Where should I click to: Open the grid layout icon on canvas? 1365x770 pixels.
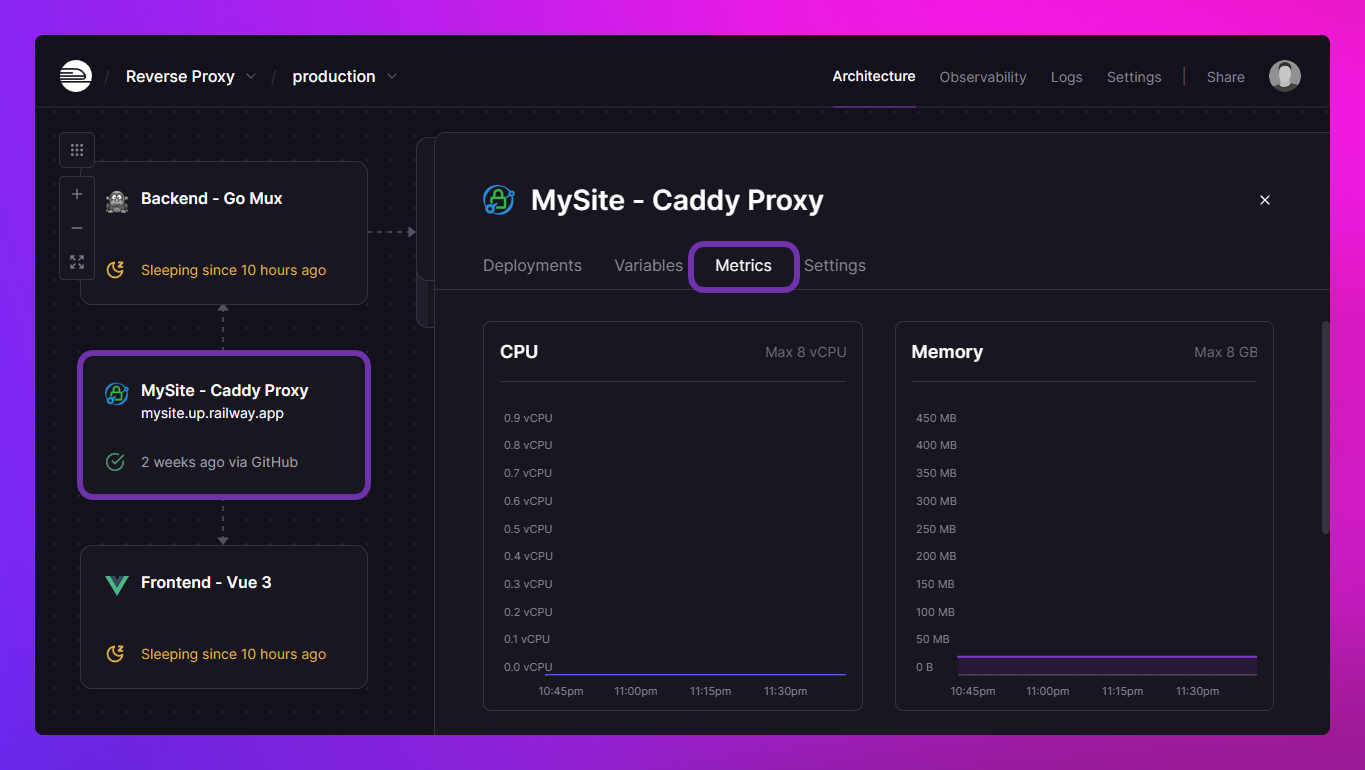tap(77, 150)
